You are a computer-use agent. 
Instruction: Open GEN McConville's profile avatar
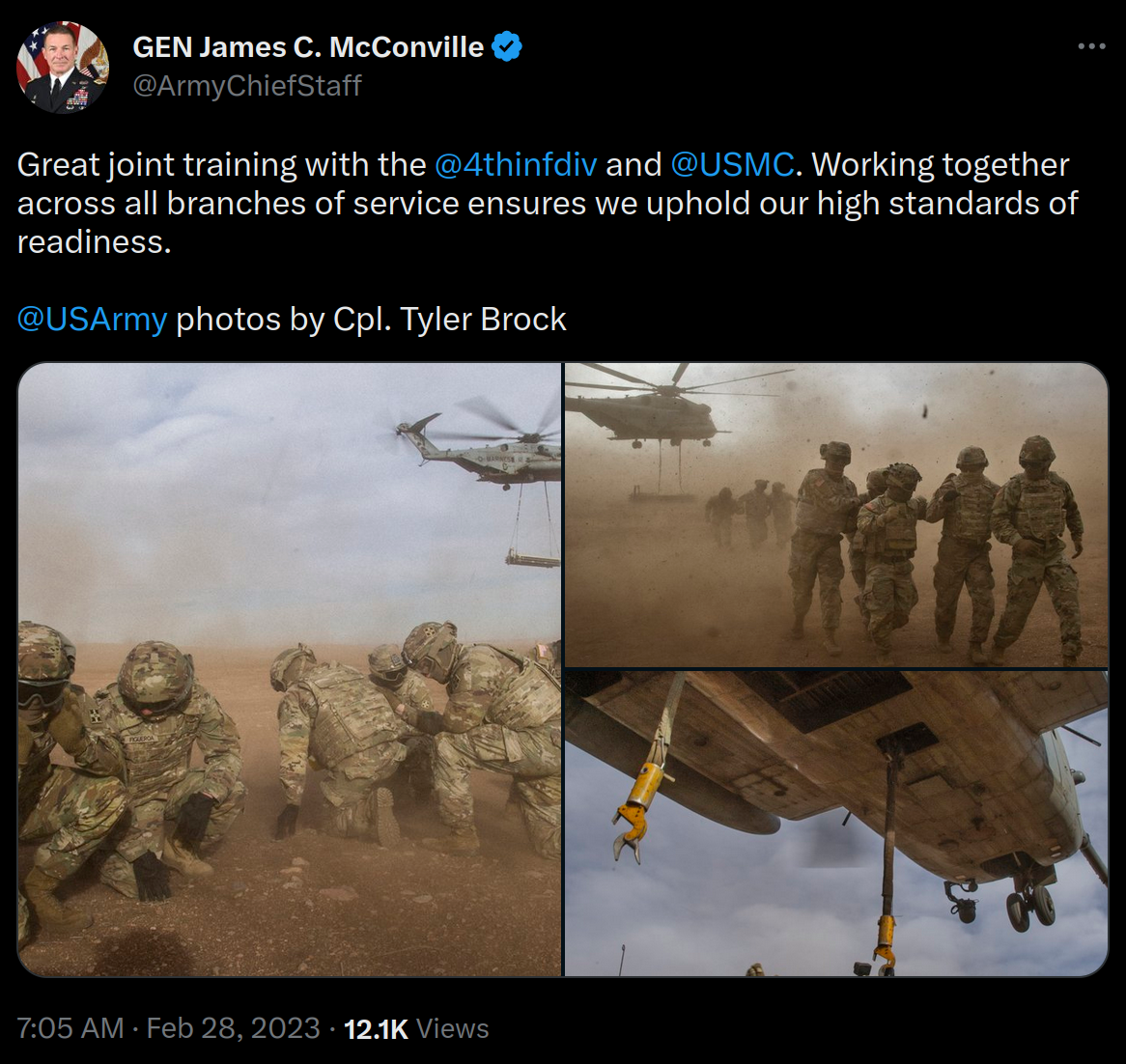(x=63, y=67)
